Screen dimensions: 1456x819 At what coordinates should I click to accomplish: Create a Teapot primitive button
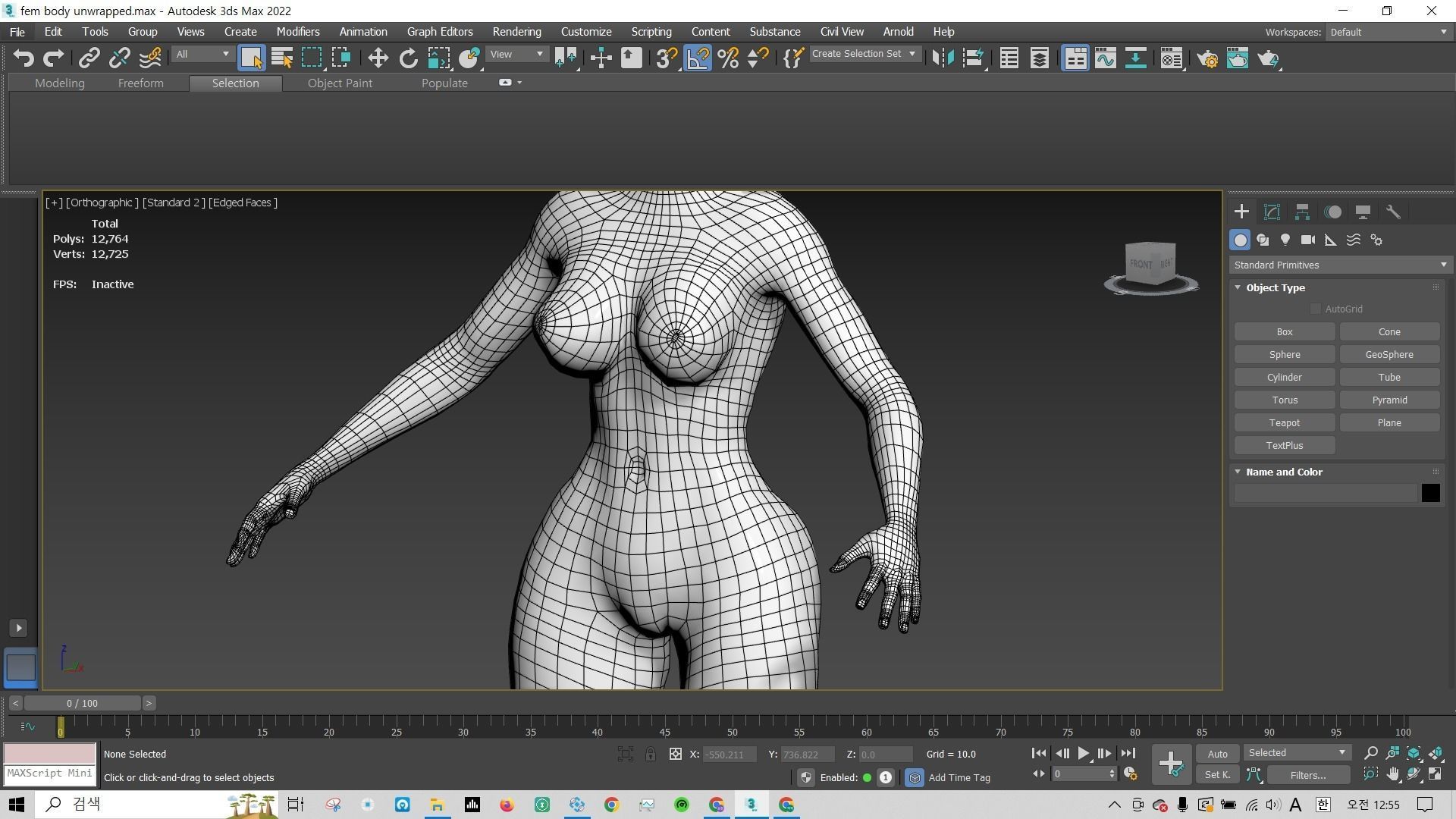1284,423
